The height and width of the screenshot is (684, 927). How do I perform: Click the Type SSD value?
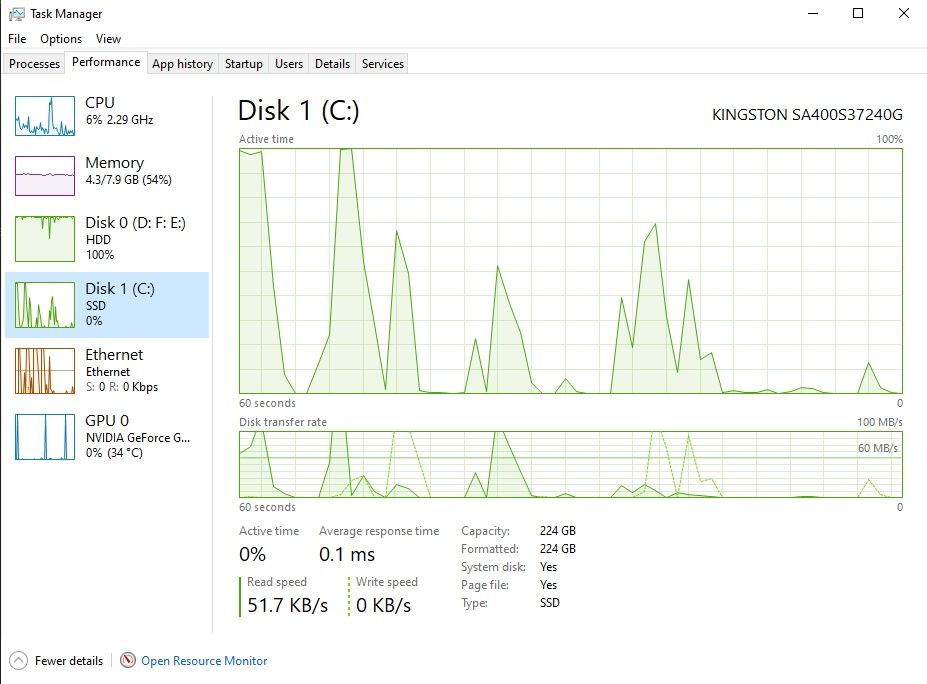[549, 603]
